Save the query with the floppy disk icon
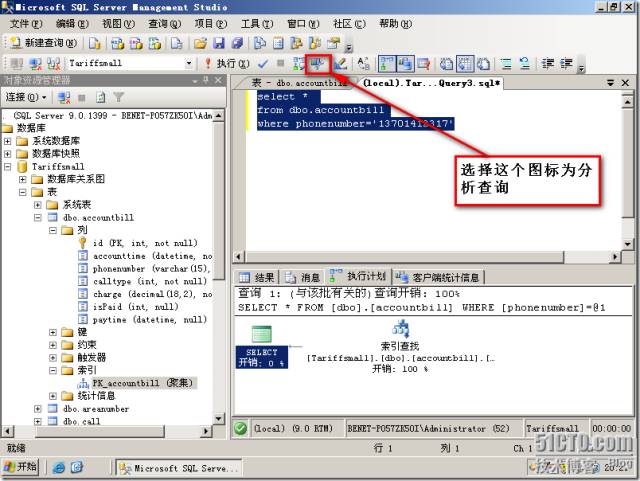Image resolution: width=640 pixels, height=481 pixels. pos(219,43)
